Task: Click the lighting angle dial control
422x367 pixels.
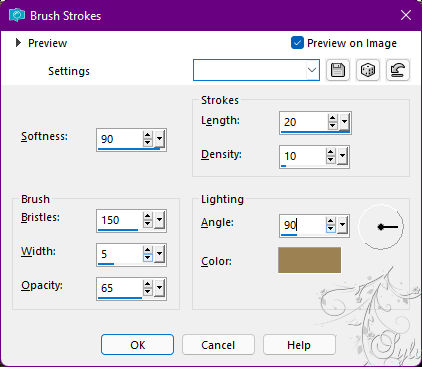Action: 381,227
